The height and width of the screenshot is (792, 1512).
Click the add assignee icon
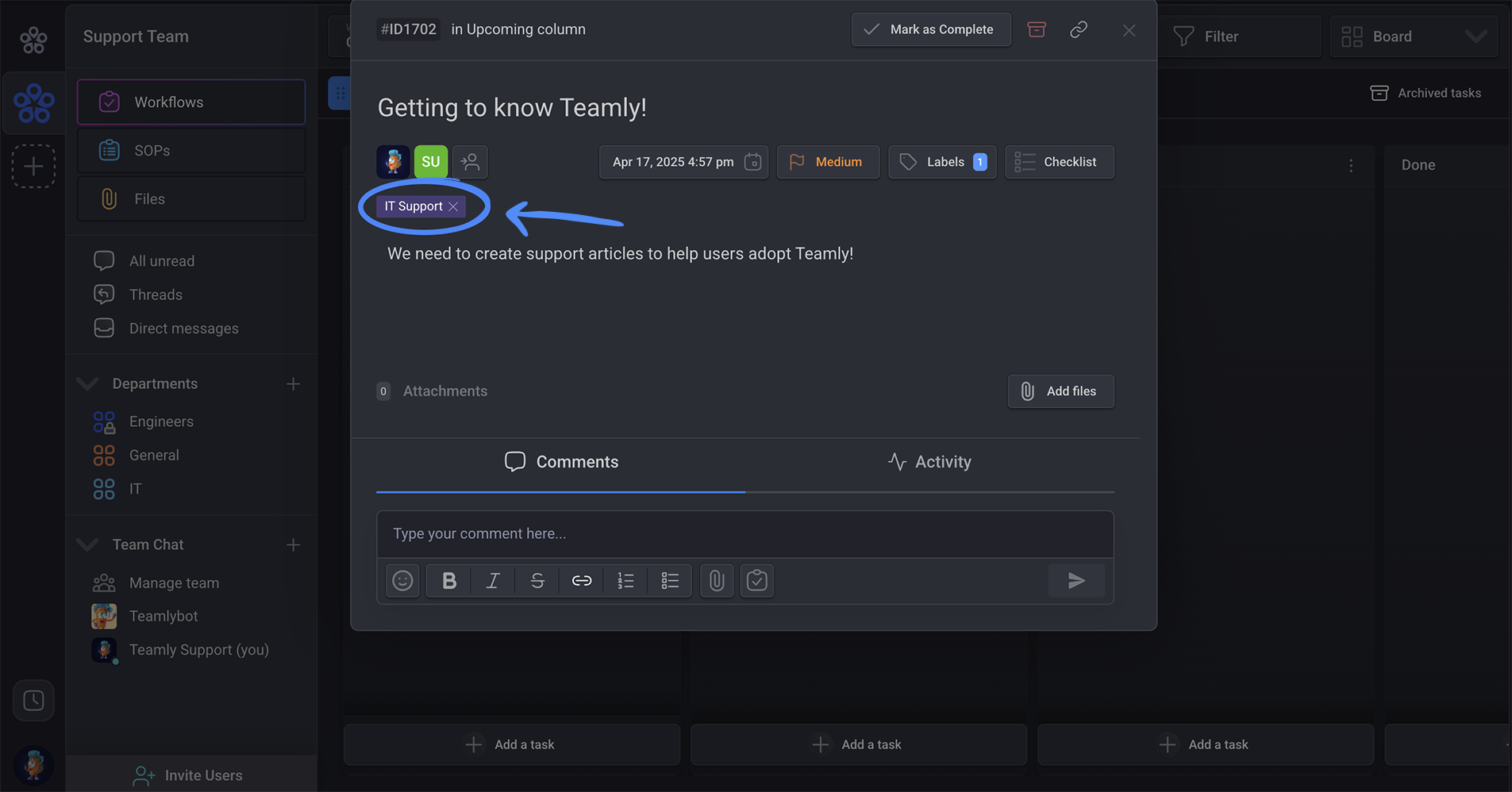[x=470, y=162]
